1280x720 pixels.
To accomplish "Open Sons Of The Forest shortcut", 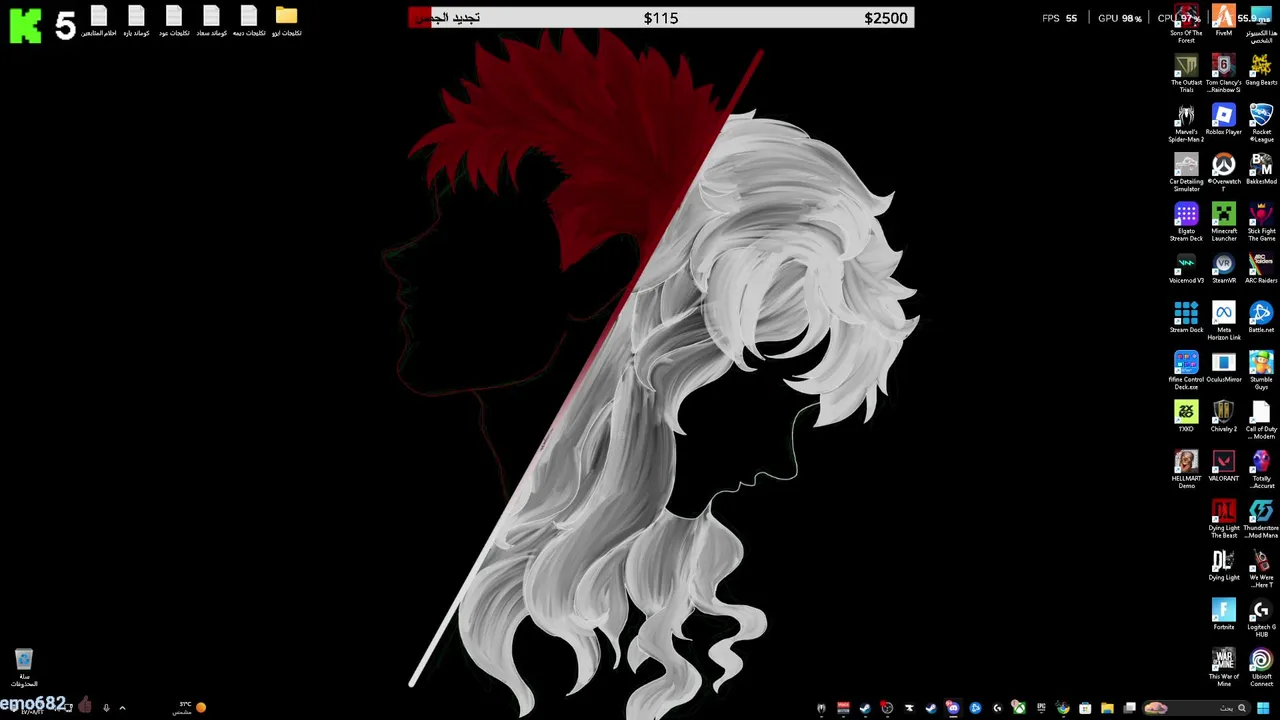I will [1186, 25].
